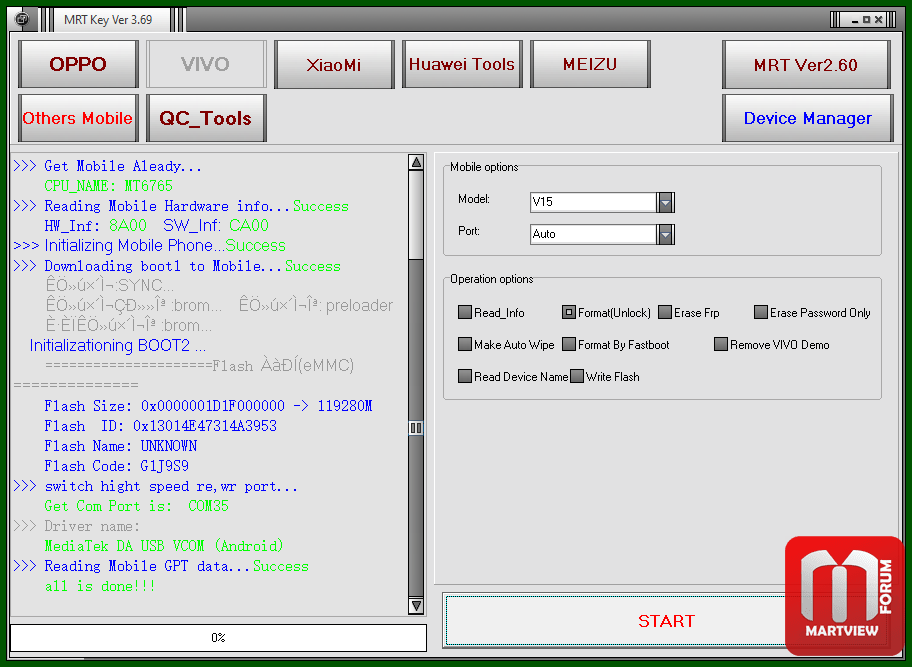
Task: Close the MRT Key window
Action: coord(878,20)
